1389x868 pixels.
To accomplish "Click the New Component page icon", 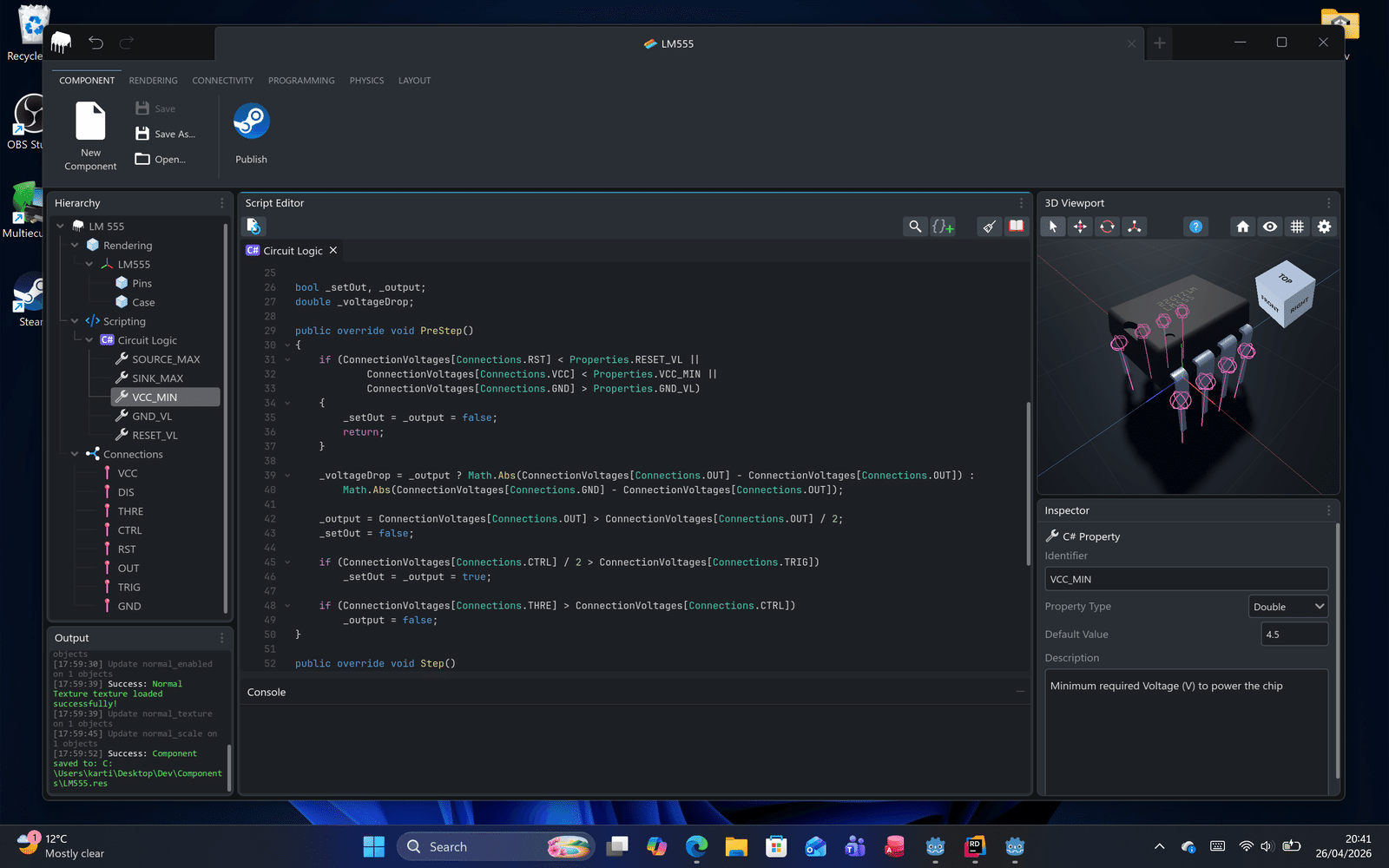I will coord(90,121).
